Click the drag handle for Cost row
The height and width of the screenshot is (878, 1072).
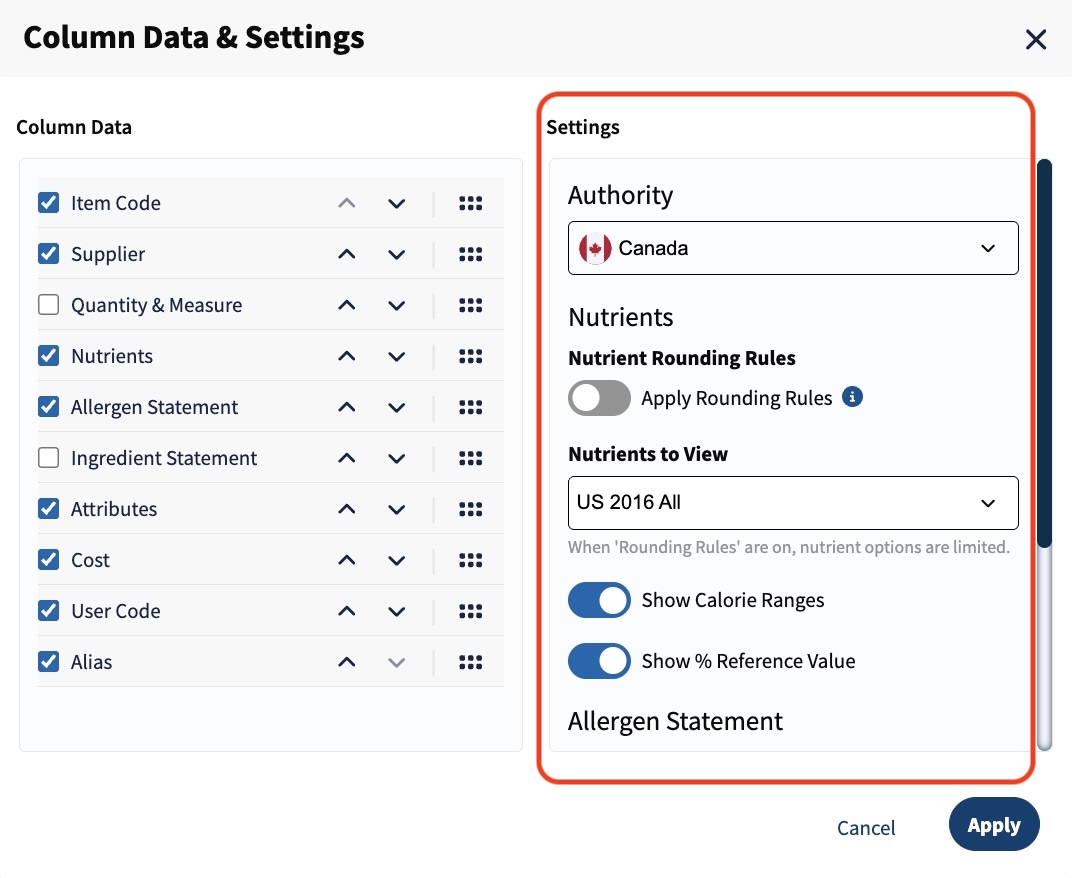(x=470, y=560)
